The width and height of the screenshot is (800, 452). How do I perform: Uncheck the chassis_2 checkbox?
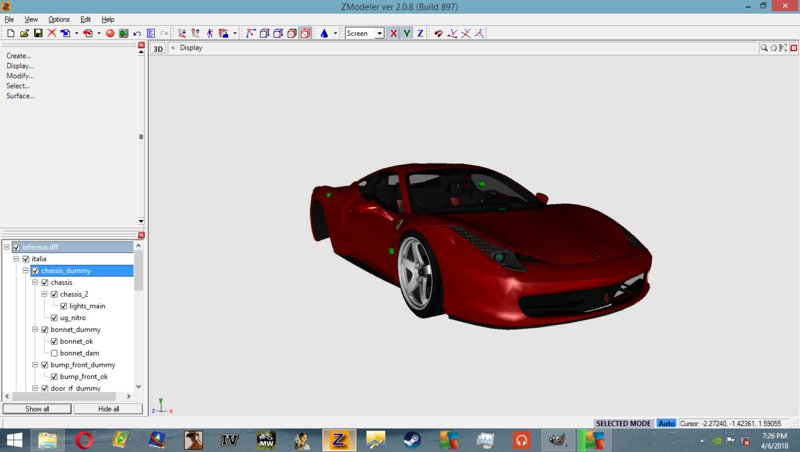pyautogui.click(x=54, y=294)
